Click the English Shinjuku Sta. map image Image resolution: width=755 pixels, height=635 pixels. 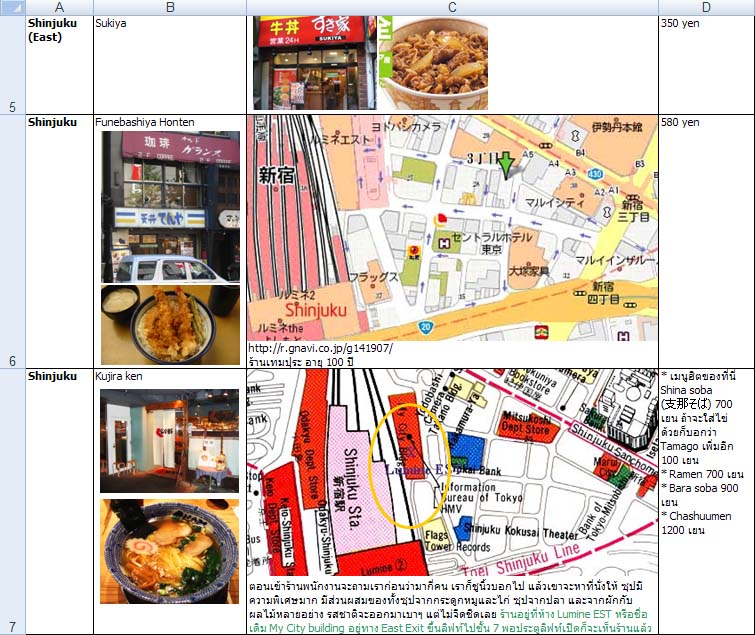(453, 472)
